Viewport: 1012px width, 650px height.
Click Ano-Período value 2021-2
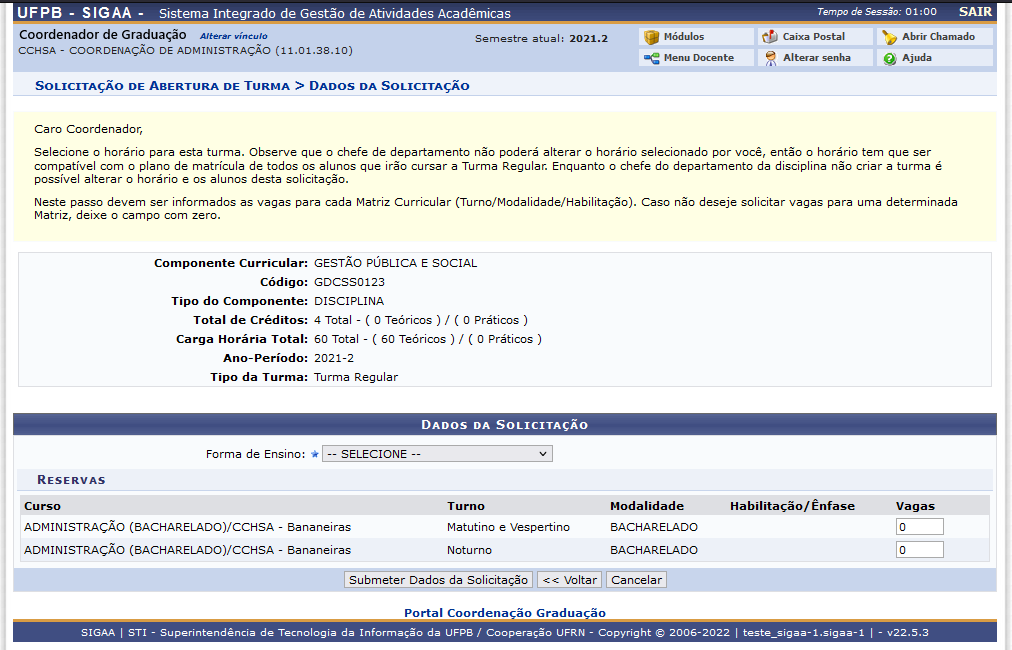(x=334, y=358)
